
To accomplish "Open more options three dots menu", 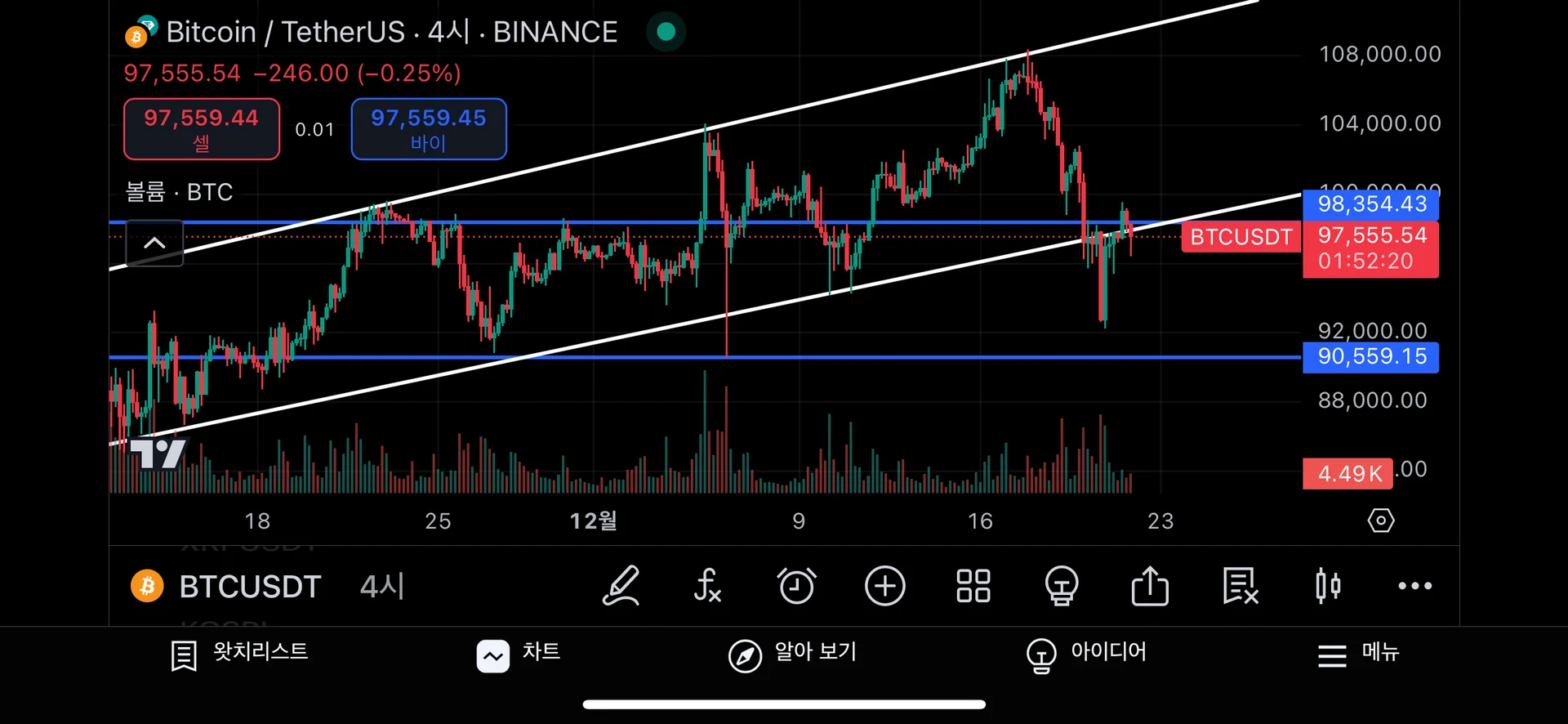I will 1414,586.
